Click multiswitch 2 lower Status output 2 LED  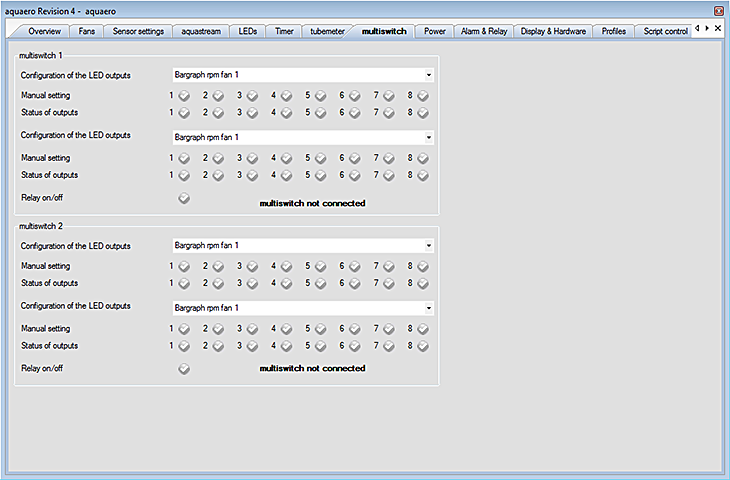[x=218, y=346]
